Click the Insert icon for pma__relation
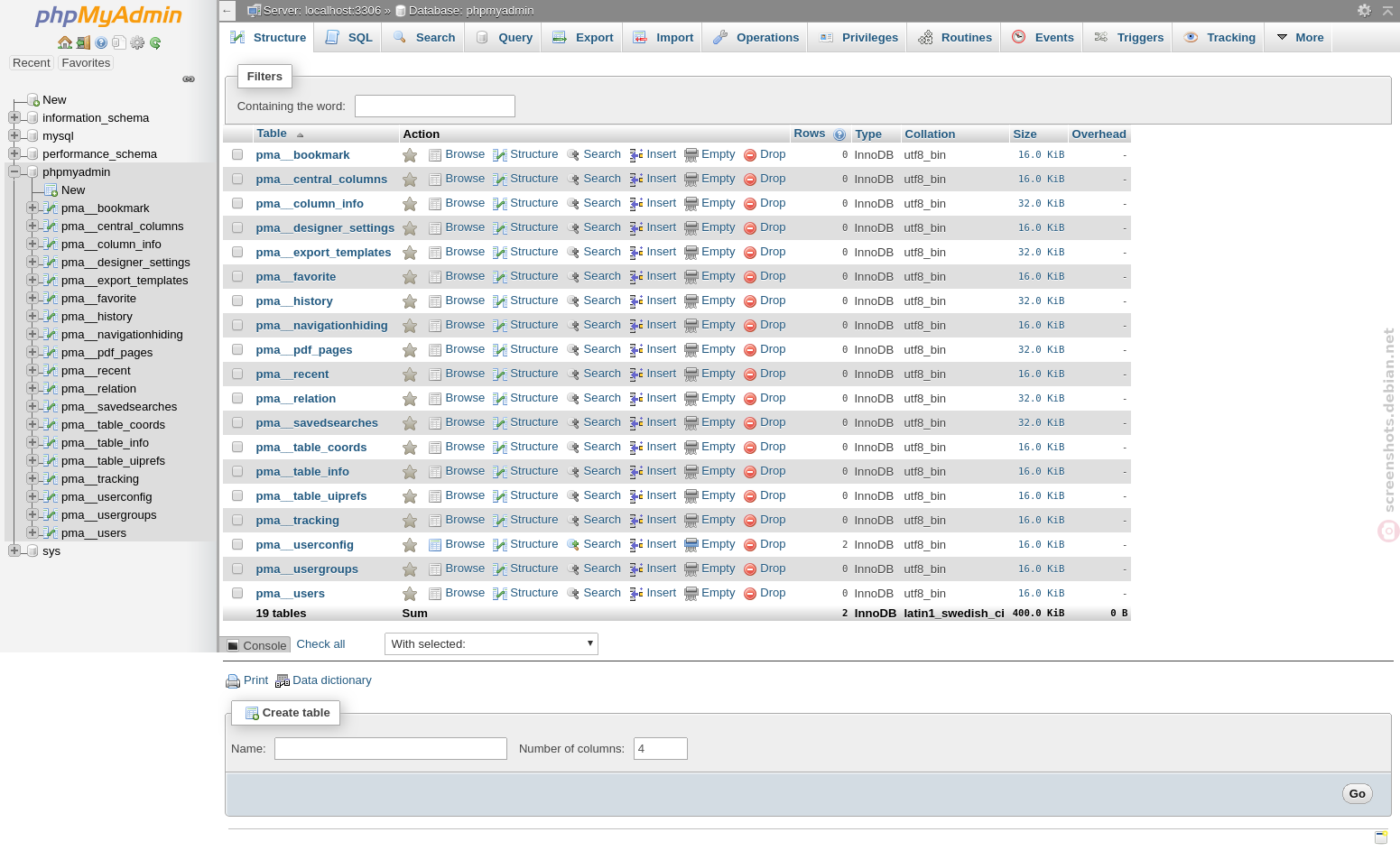This screenshot has width=1400, height=860. tap(636, 399)
